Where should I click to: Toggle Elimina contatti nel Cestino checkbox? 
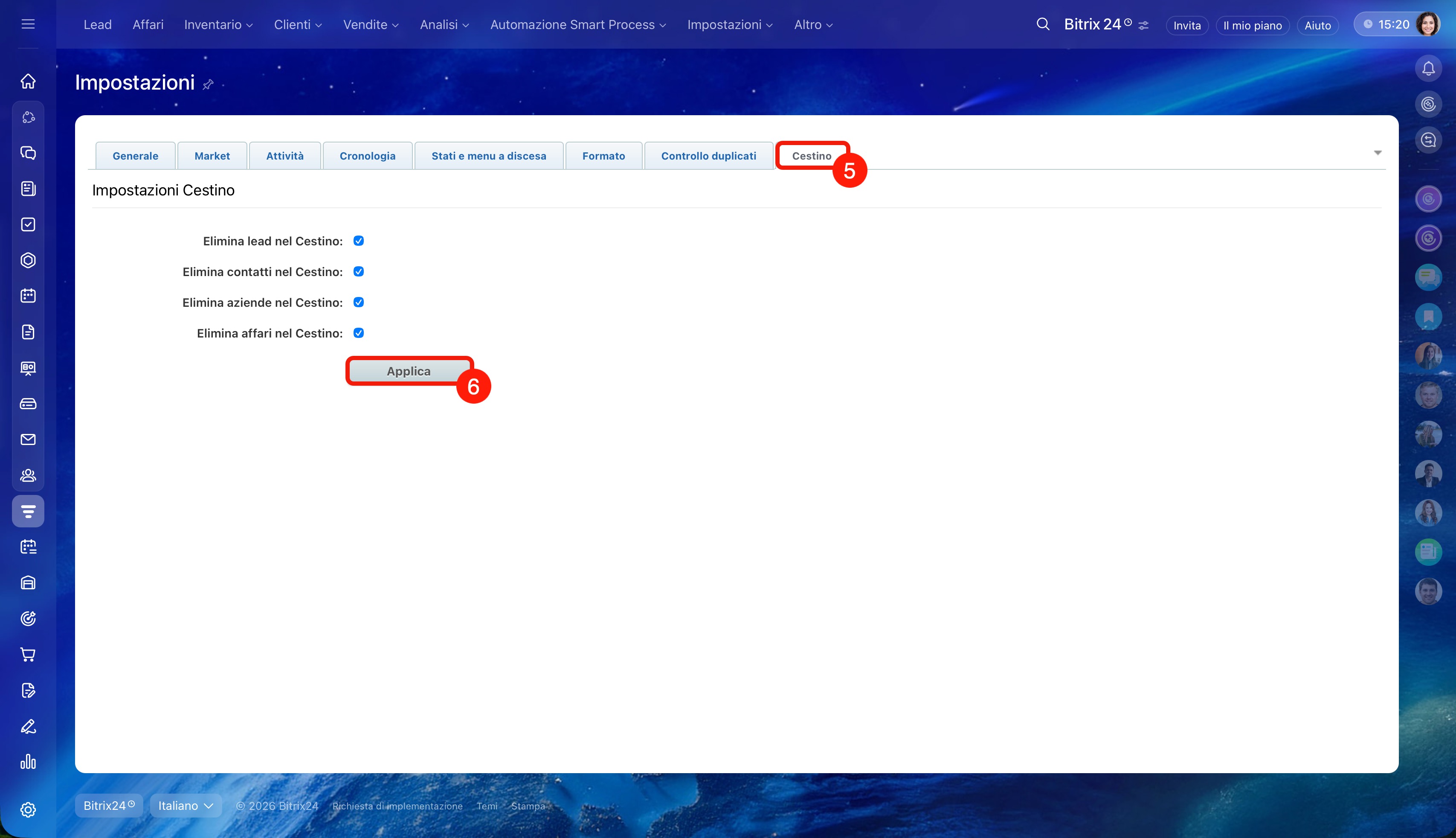(358, 272)
